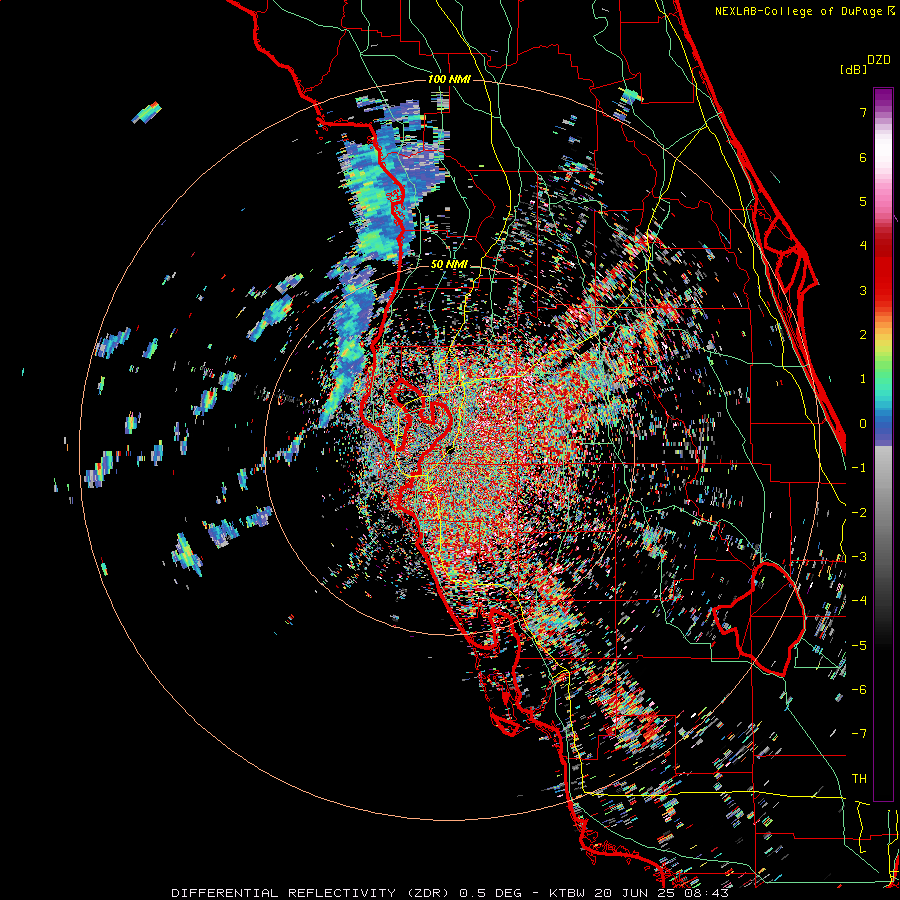Click the -4 value on the color scale

(x=859, y=601)
